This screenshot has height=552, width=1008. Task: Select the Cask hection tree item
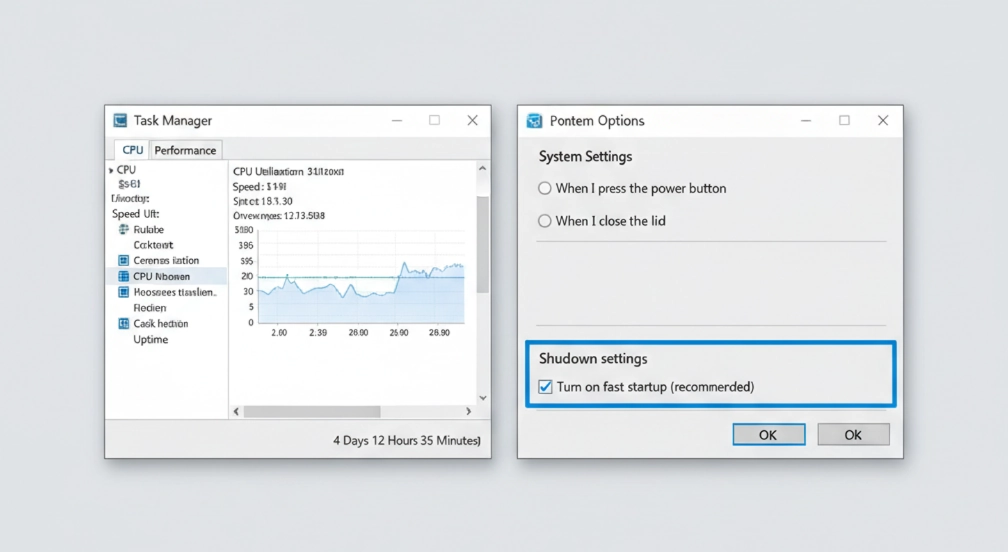click(x=161, y=323)
